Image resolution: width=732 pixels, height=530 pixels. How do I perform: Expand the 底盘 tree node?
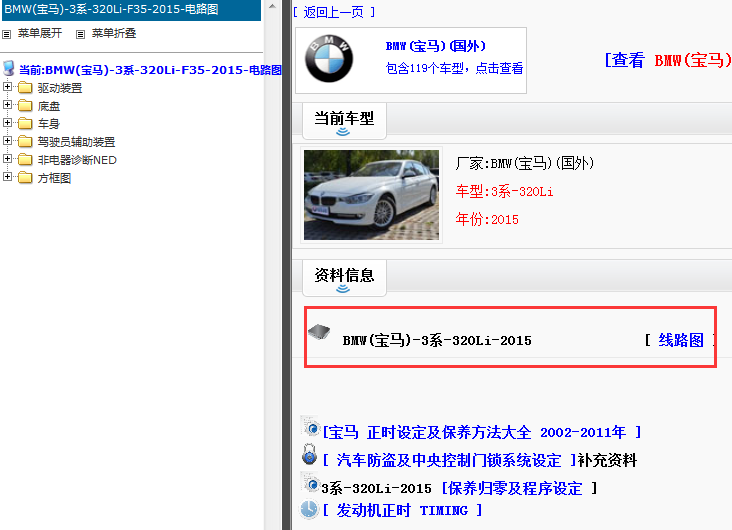7,105
